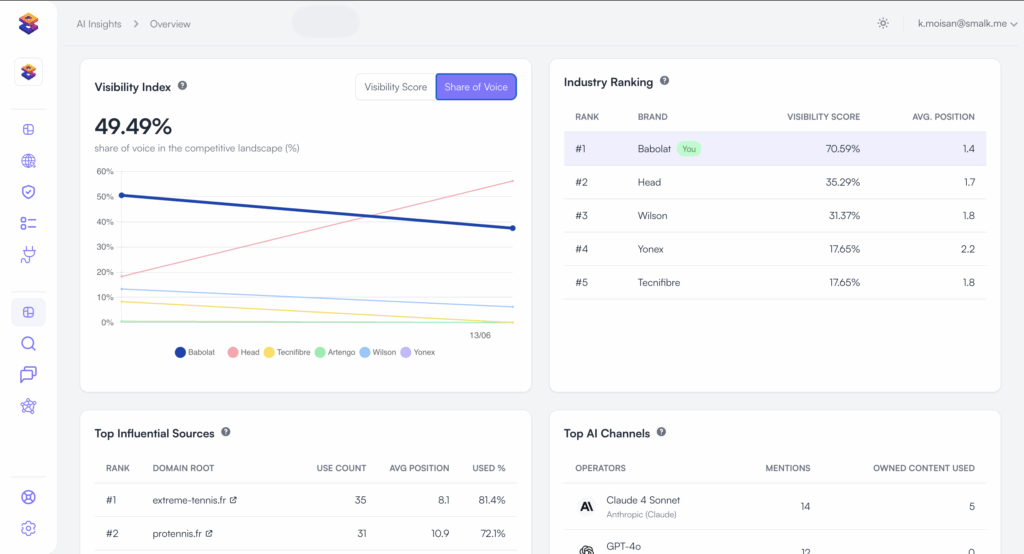This screenshot has height=554, width=1024.
Task: Click external link icon beside extreme-tennis.fr
Action: click(x=233, y=500)
